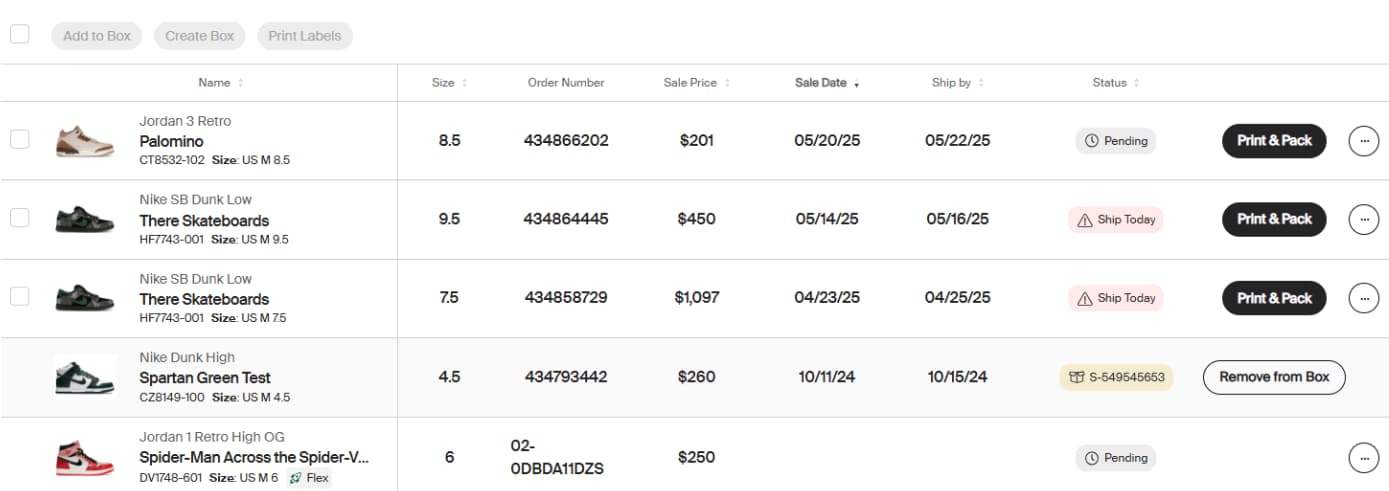Image resolution: width=1389 pixels, height=491 pixels.
Task: Open more options for order 434858729
Action: point(1364,298)
